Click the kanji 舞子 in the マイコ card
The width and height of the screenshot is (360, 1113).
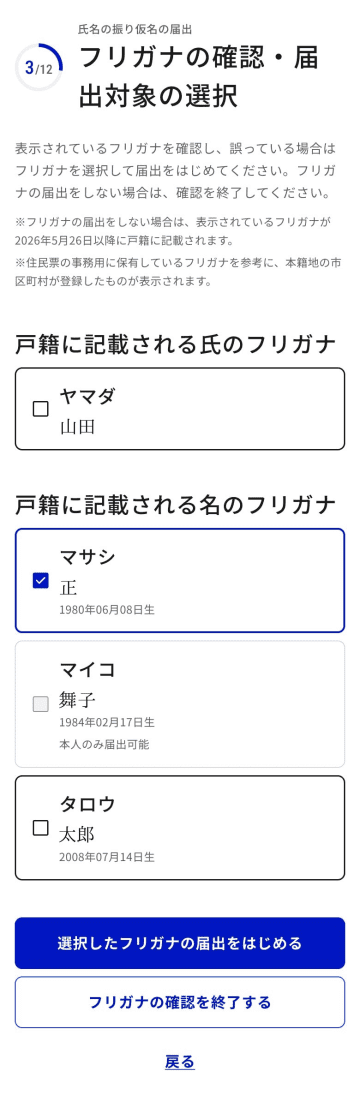tap(77, 701)
